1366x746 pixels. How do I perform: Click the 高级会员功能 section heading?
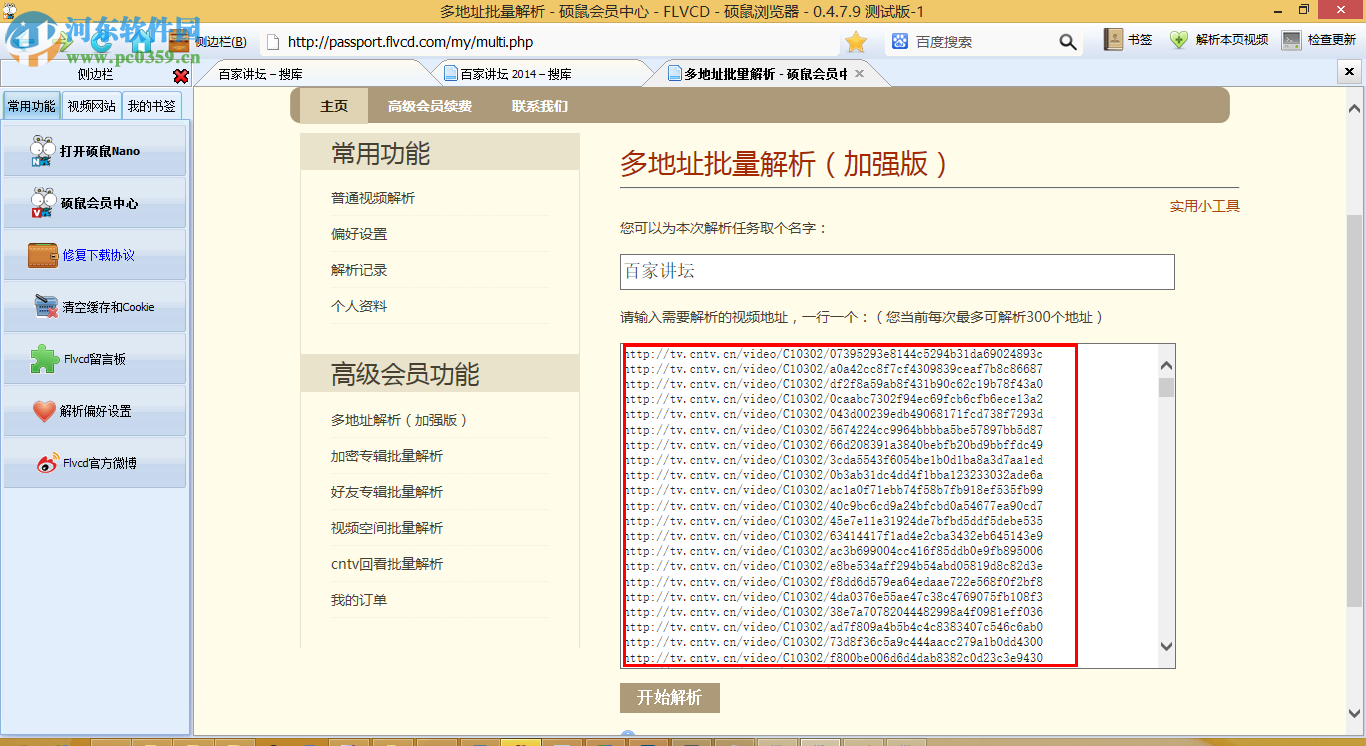pos(406,375)
